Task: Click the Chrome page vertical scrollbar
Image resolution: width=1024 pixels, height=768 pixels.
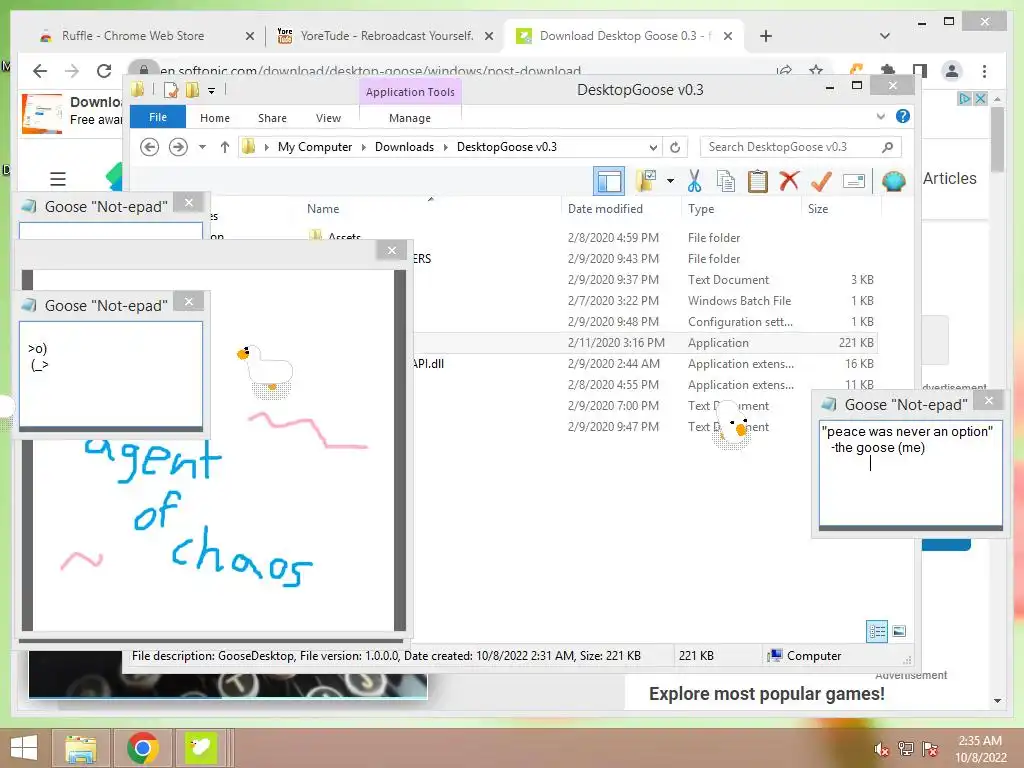Action: 997,138
